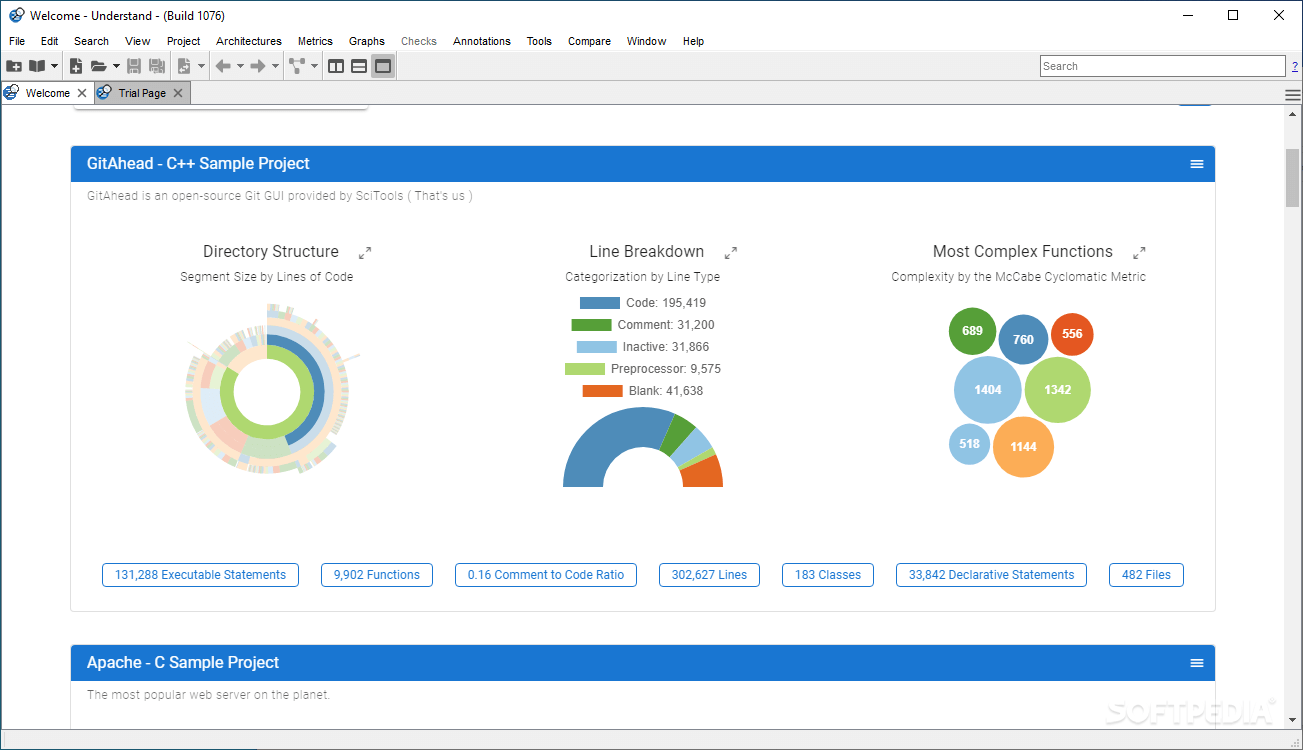Image resolution: width=1303 pixels, height=750 pixels.
Task: Click the Save toolbar icon
Action: point(134,66)
